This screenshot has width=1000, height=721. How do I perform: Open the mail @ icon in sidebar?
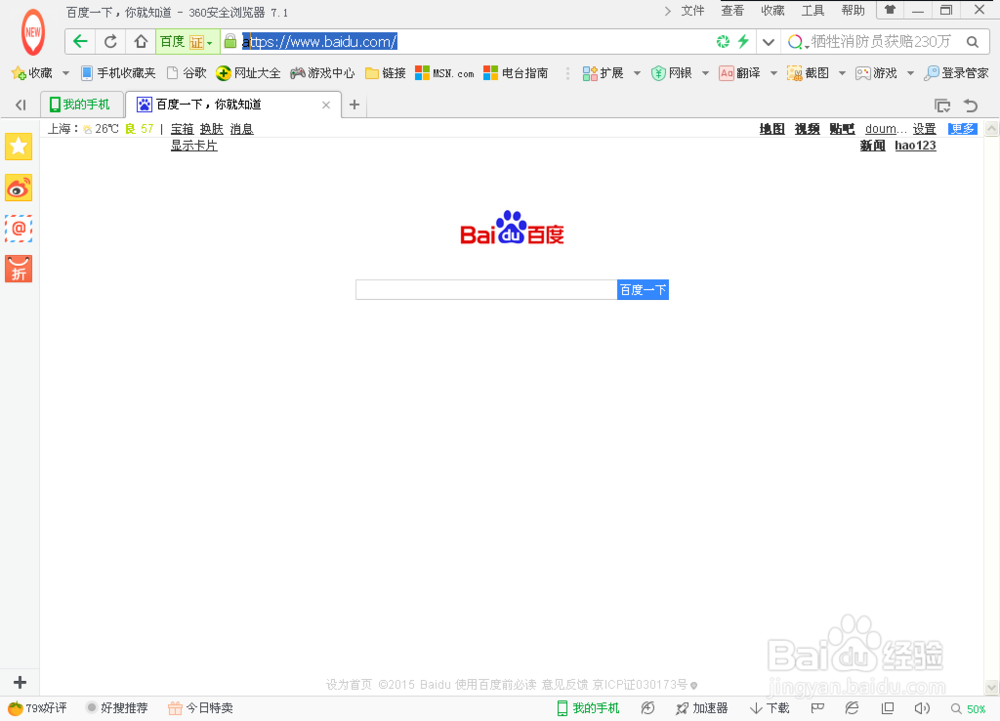[x=18, y=228]
